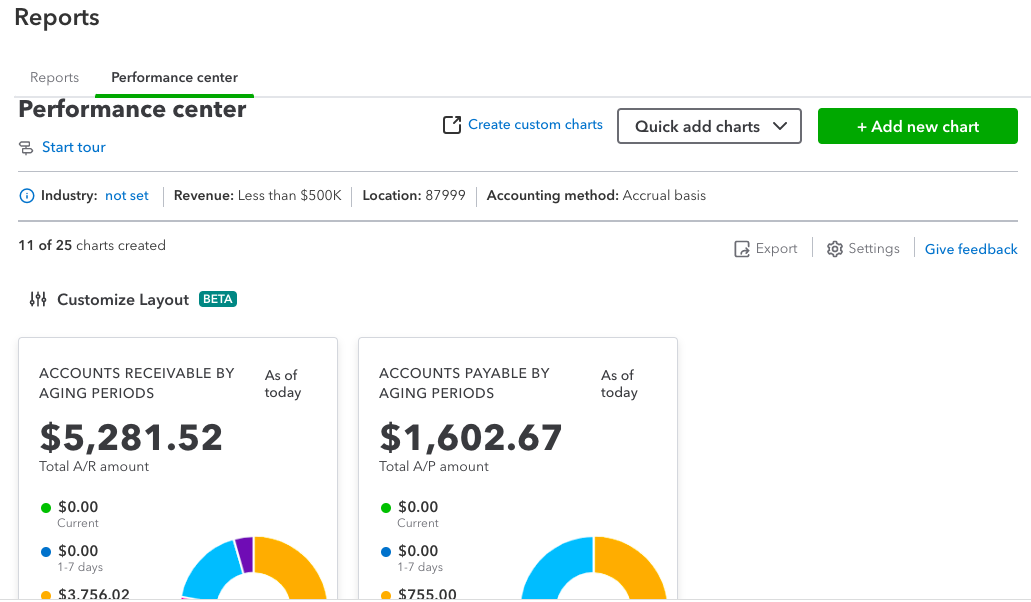The width and height of the screenshot is (1031, 602).
Task: Click the light blue segment of A/R donut
Action: pyautogui.click(x=212, y=569)
